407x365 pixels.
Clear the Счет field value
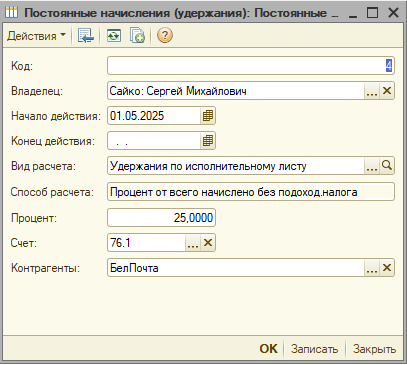[208, 243]
